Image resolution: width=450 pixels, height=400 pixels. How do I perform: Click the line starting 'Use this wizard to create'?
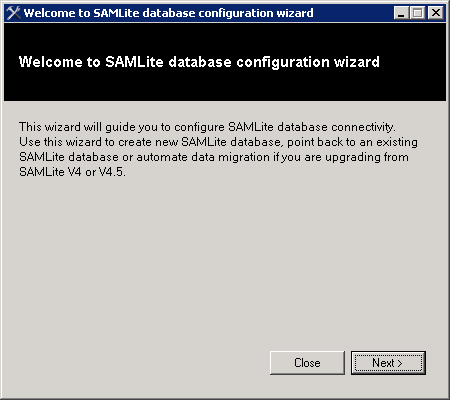click(218, 142)
